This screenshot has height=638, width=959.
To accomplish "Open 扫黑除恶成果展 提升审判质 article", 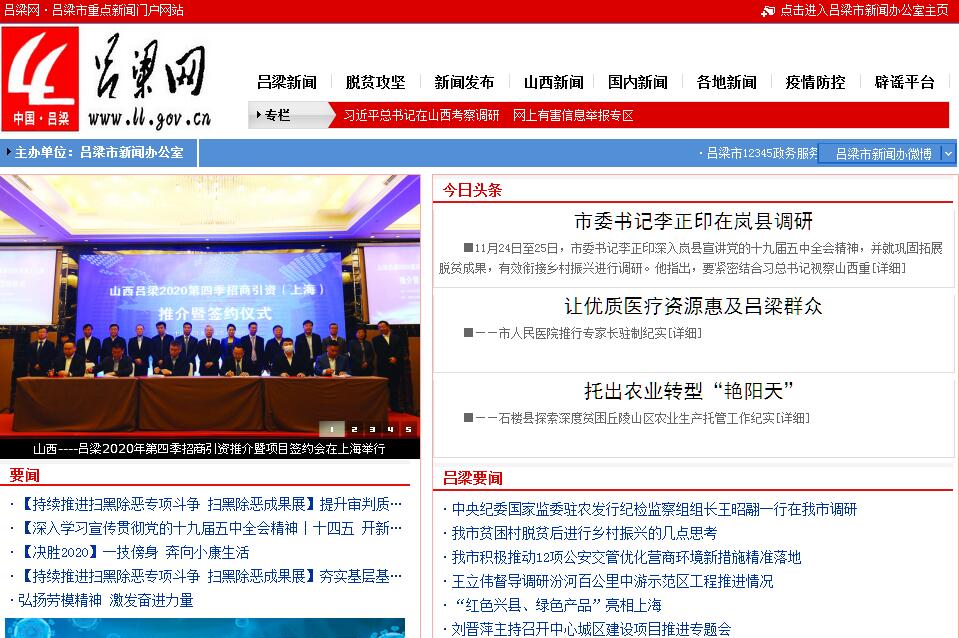I will click(x=210, y=505).
